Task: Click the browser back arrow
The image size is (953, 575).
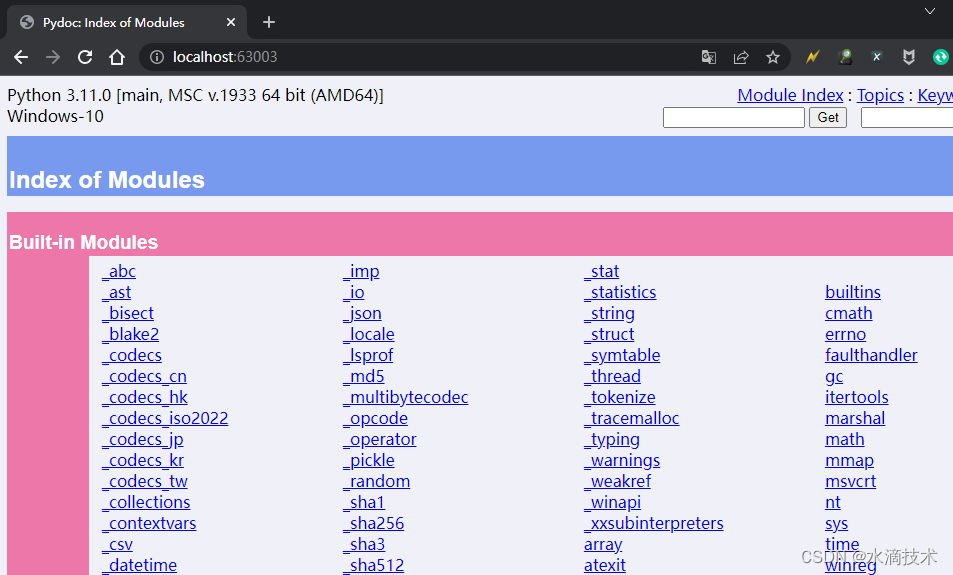Action: [x=21, y=57]
